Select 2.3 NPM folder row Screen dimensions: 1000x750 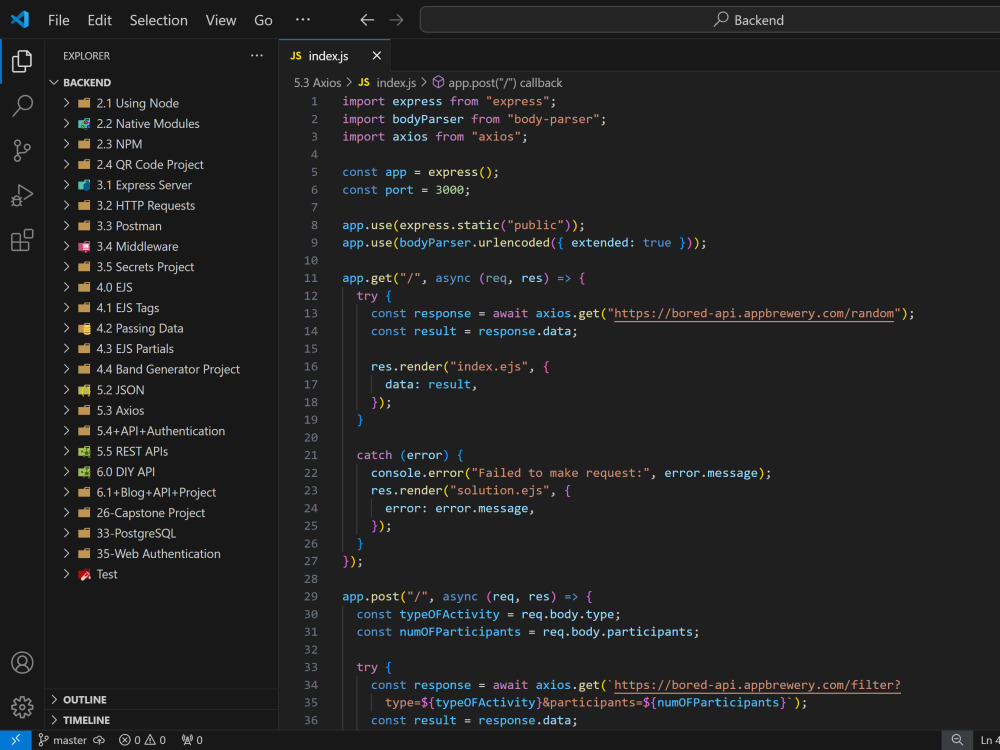point(161,143)
